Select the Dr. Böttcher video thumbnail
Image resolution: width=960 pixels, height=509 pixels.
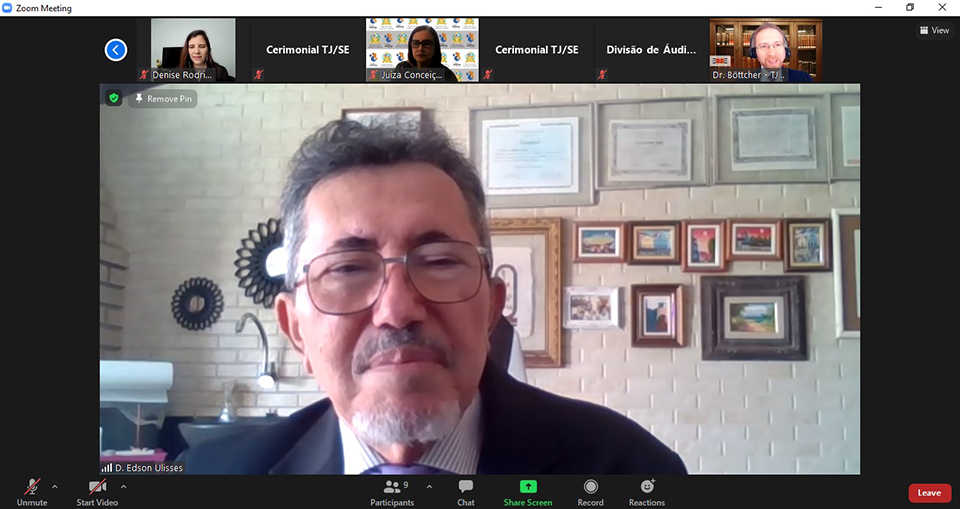pyautogui.click(x=766, y=49)
